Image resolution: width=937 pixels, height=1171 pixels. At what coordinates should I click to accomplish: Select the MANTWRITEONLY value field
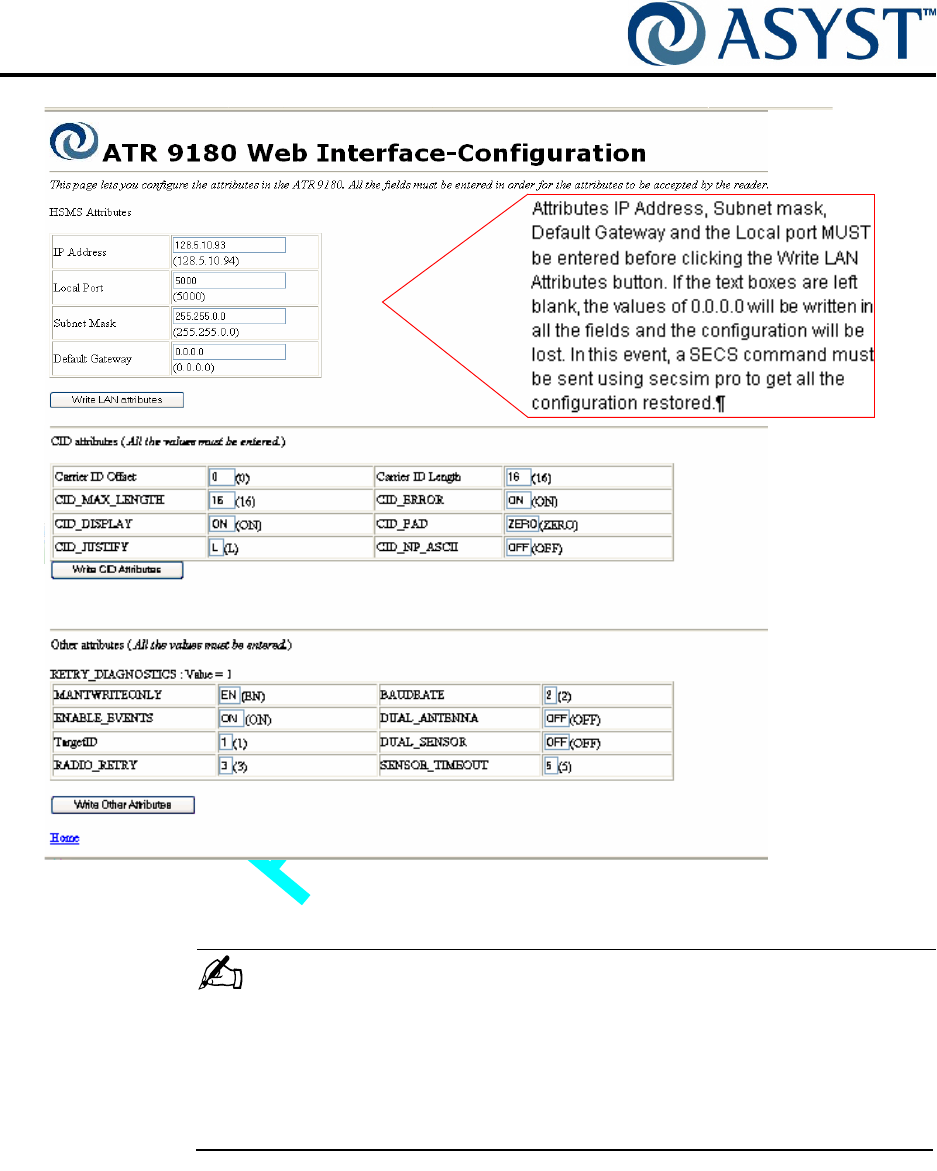tap(228, 695)
